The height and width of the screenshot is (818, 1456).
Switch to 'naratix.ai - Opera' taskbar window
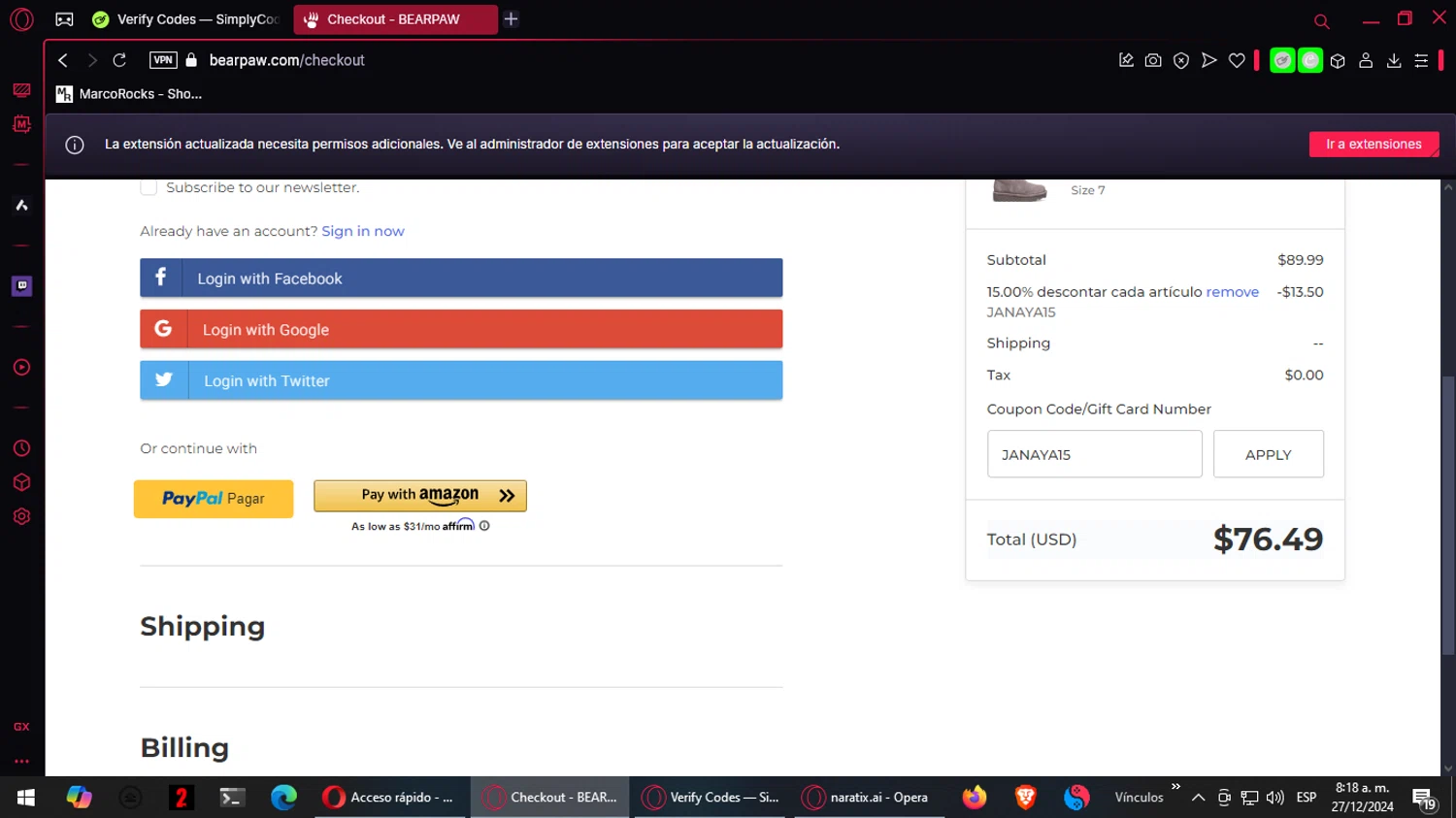(869, 798)
